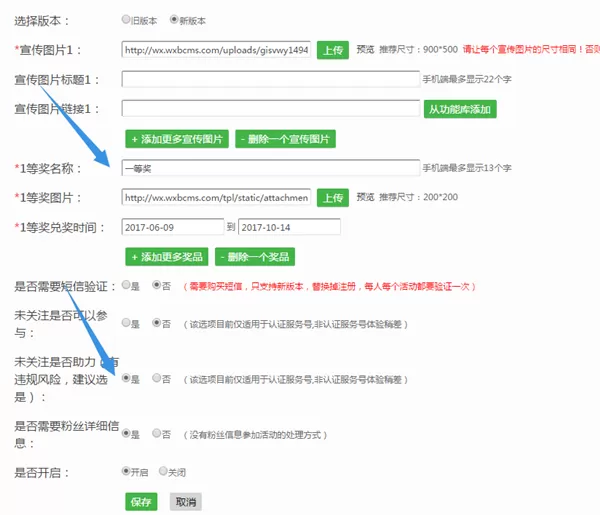Click + 添加更多宣传图片 button
The image size is (600, 515).
click(x=177, y=139)
